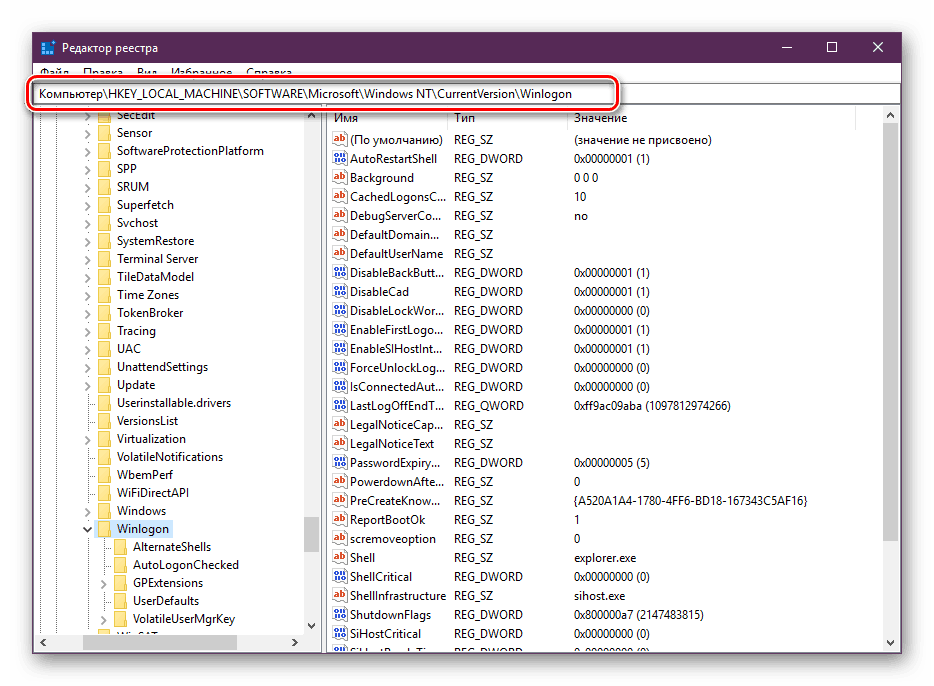The height and width of the screenshot is (686, 934).
Task: Click the Superfetch folder icon
Action: point(104,205)
